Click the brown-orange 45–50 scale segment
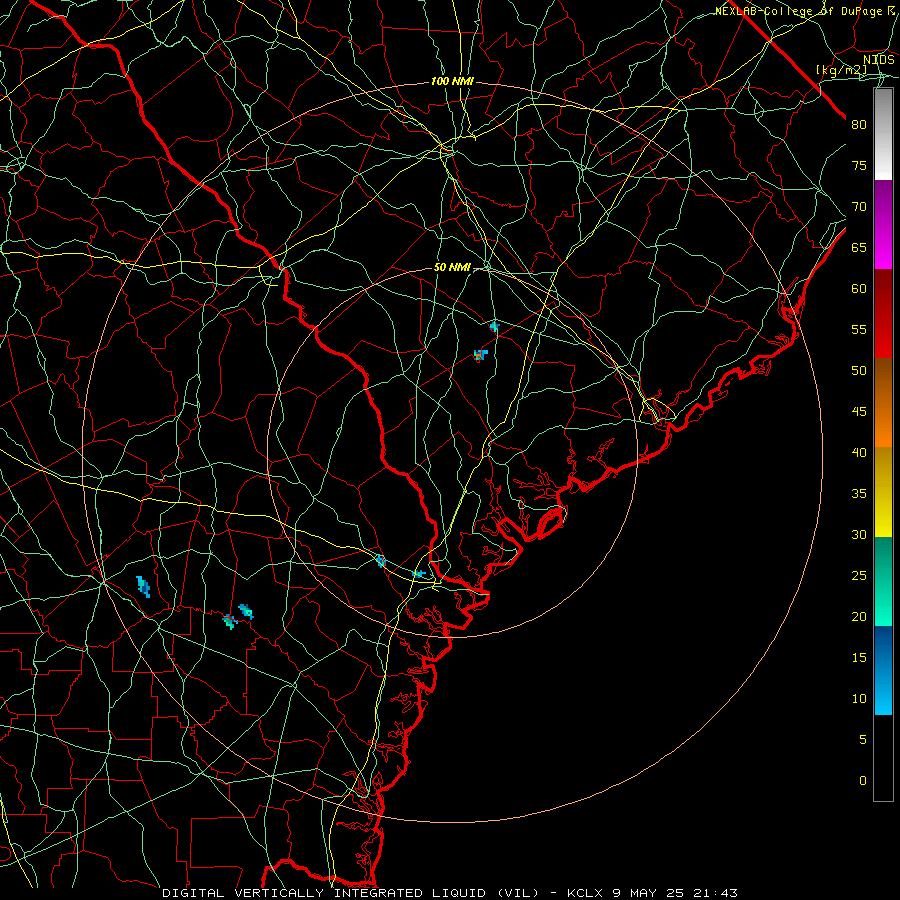The width and height of the screenshot is (900, 900). tap(883, 403)
